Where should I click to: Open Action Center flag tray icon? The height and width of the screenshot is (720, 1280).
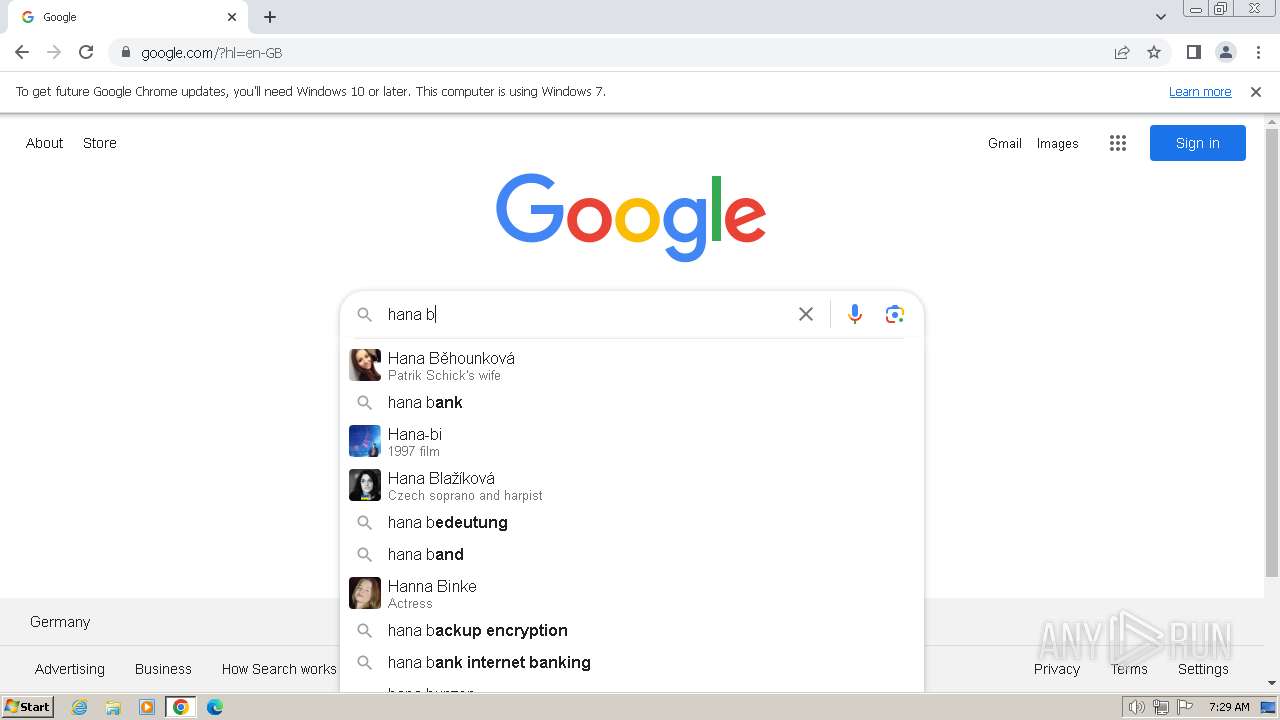pos(1185,707)
